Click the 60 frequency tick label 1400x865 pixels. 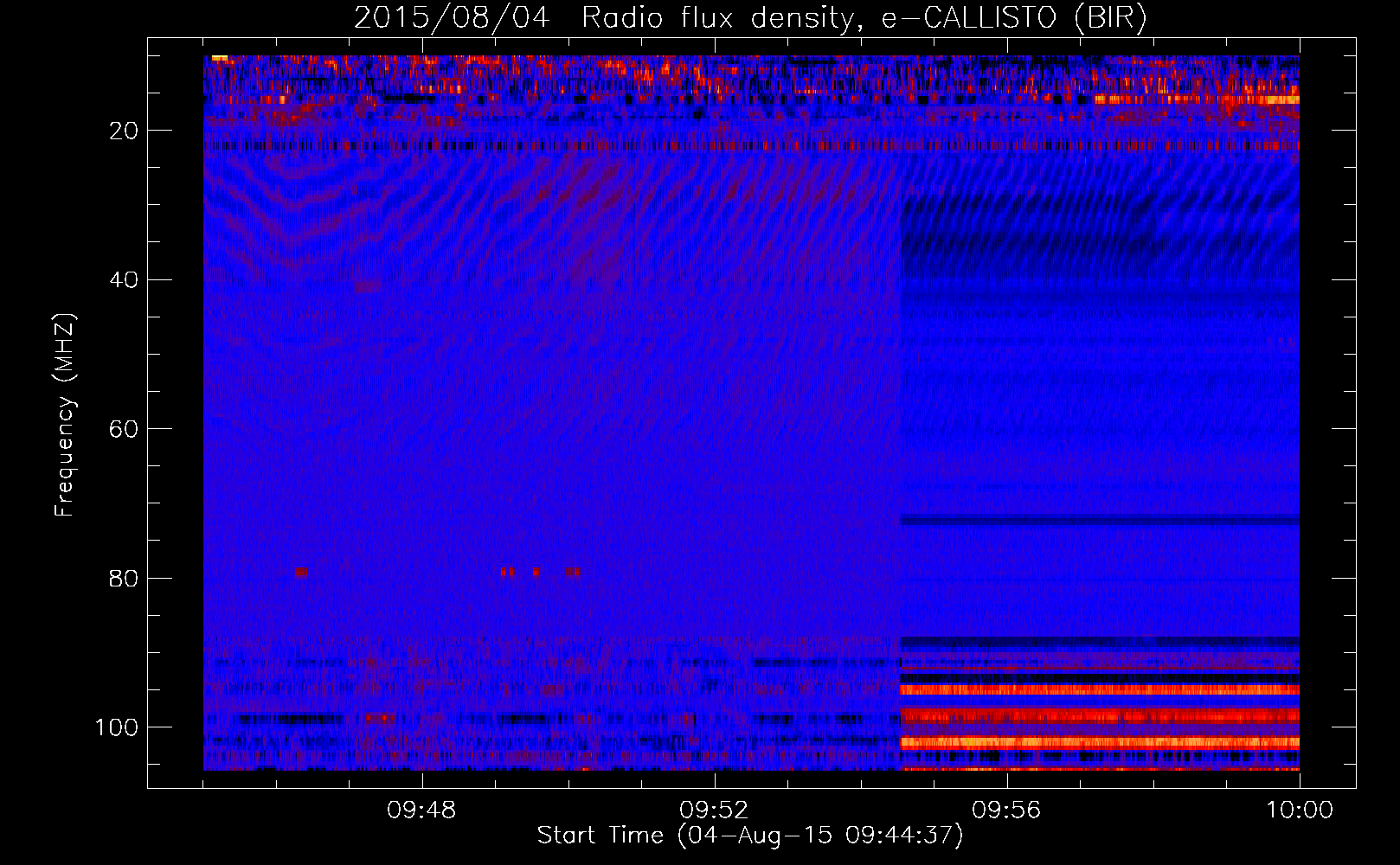(124, 429)
